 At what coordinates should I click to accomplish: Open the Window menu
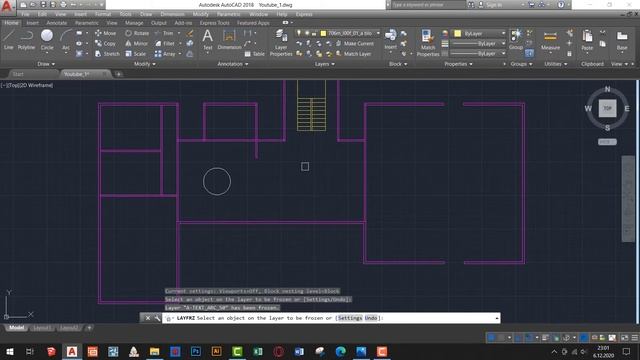[258, 14]
